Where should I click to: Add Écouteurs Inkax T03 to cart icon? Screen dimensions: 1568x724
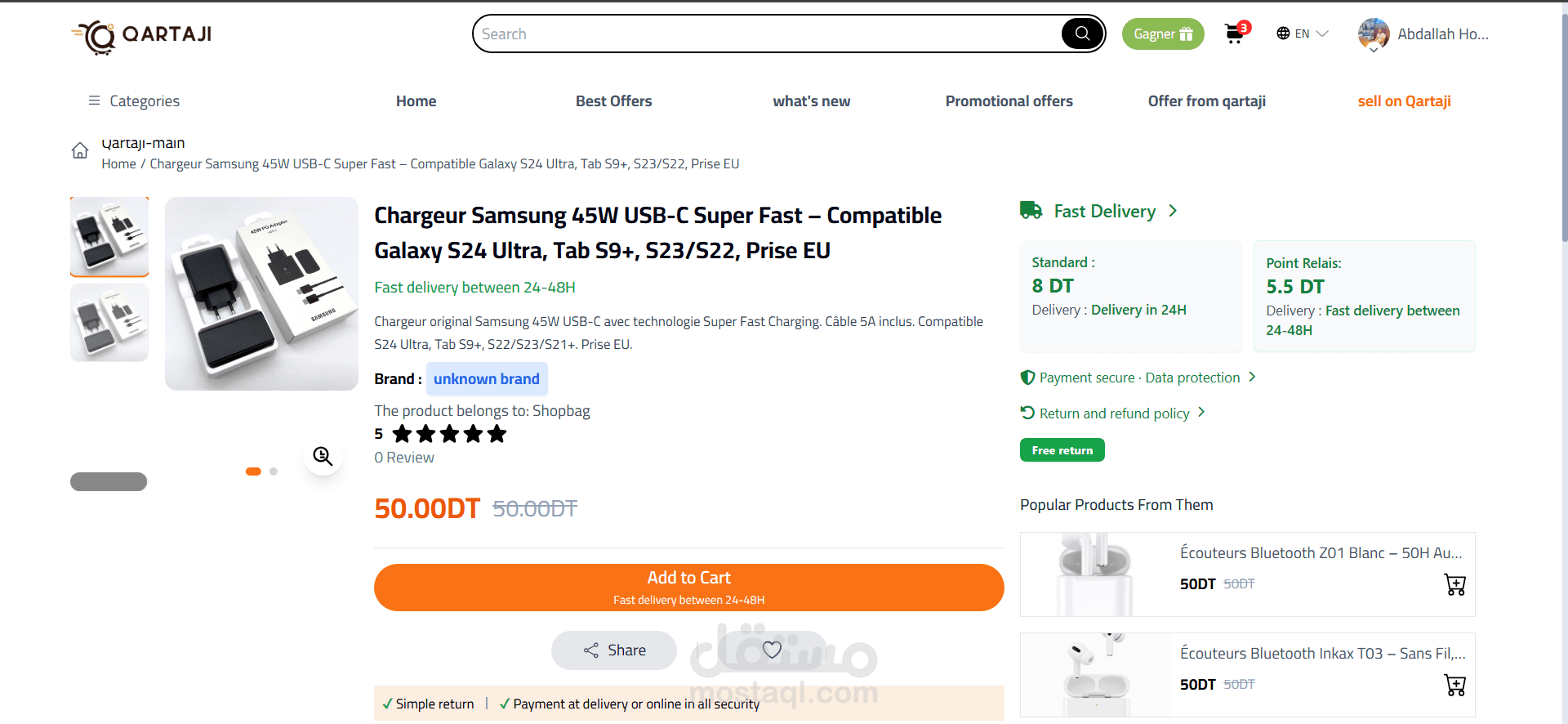pyautogui.click(x=1454, y=685)
